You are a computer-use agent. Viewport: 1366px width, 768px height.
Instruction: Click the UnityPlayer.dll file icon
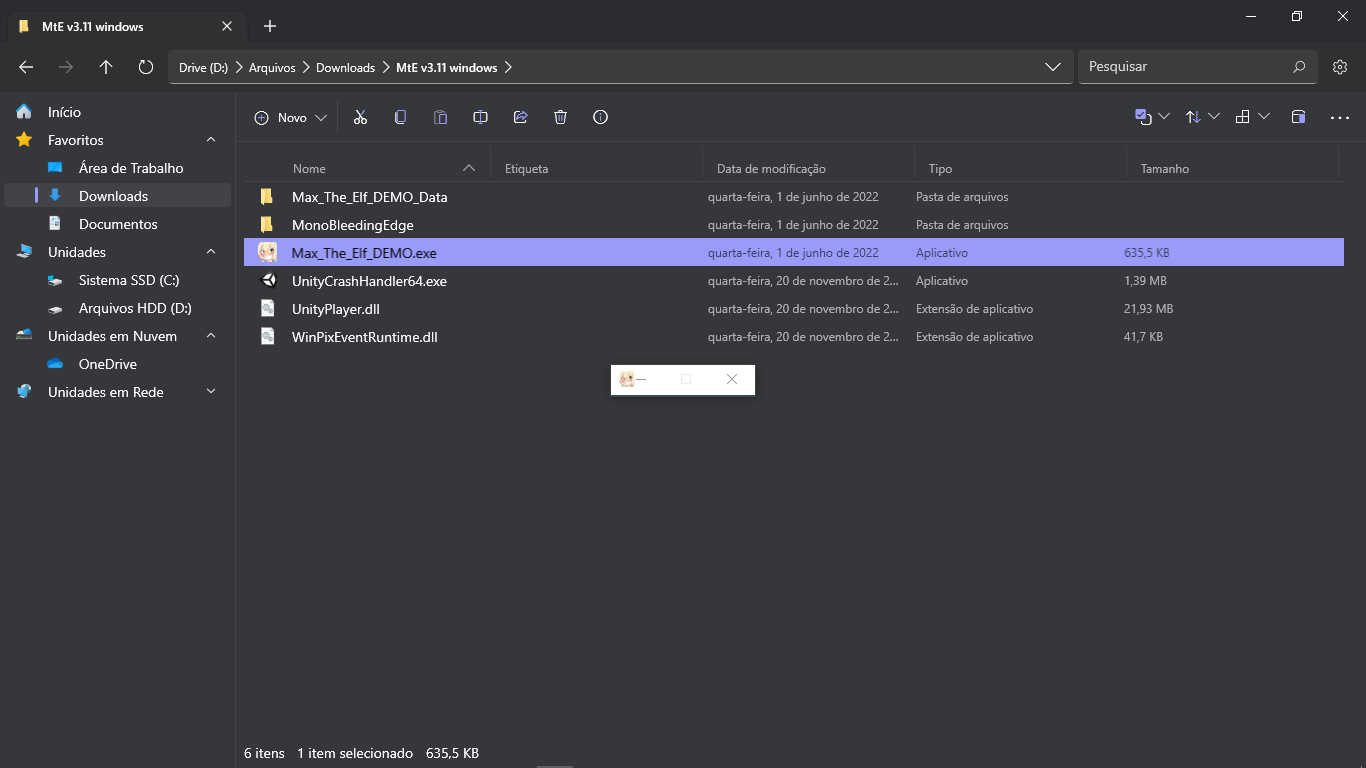(x=268, y=309)
